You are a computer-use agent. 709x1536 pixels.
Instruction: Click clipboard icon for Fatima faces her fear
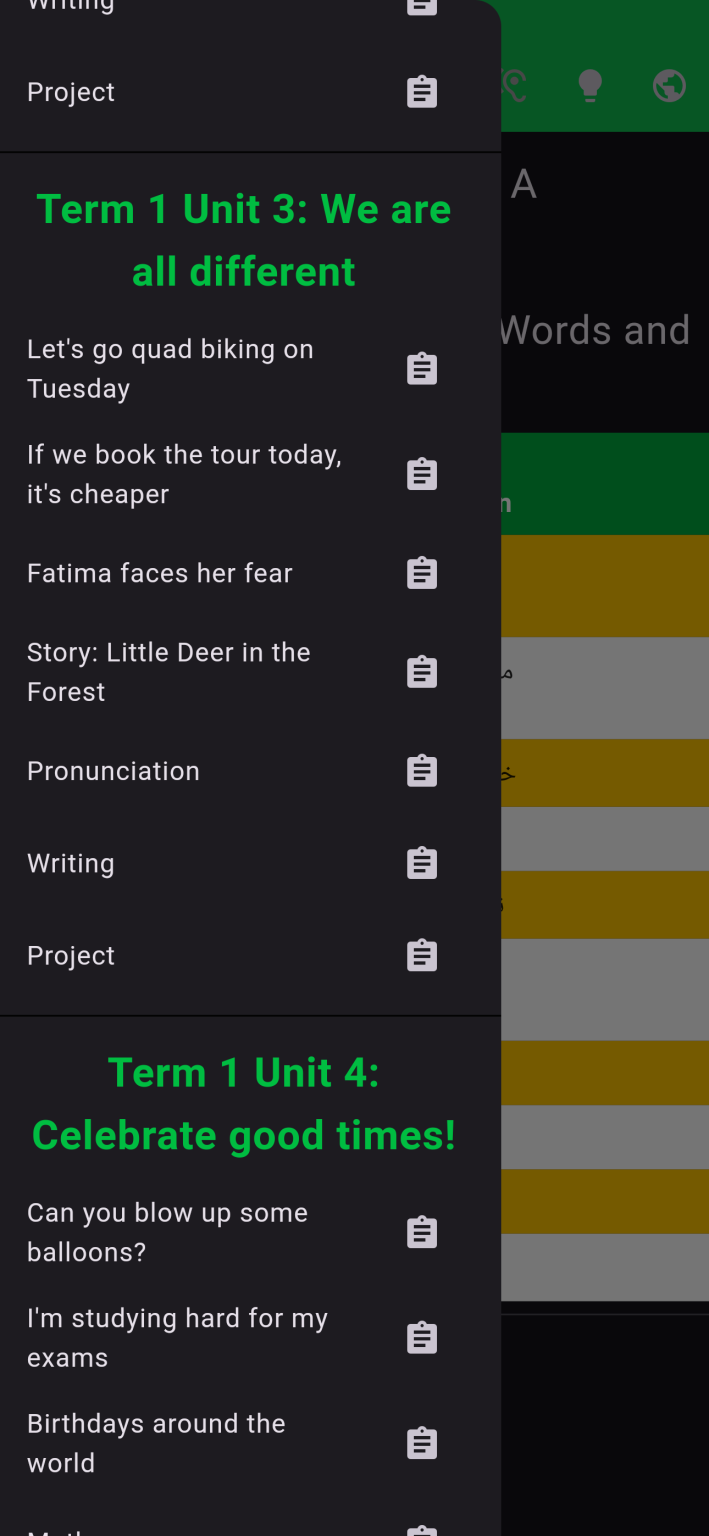[x=422, y=573]
